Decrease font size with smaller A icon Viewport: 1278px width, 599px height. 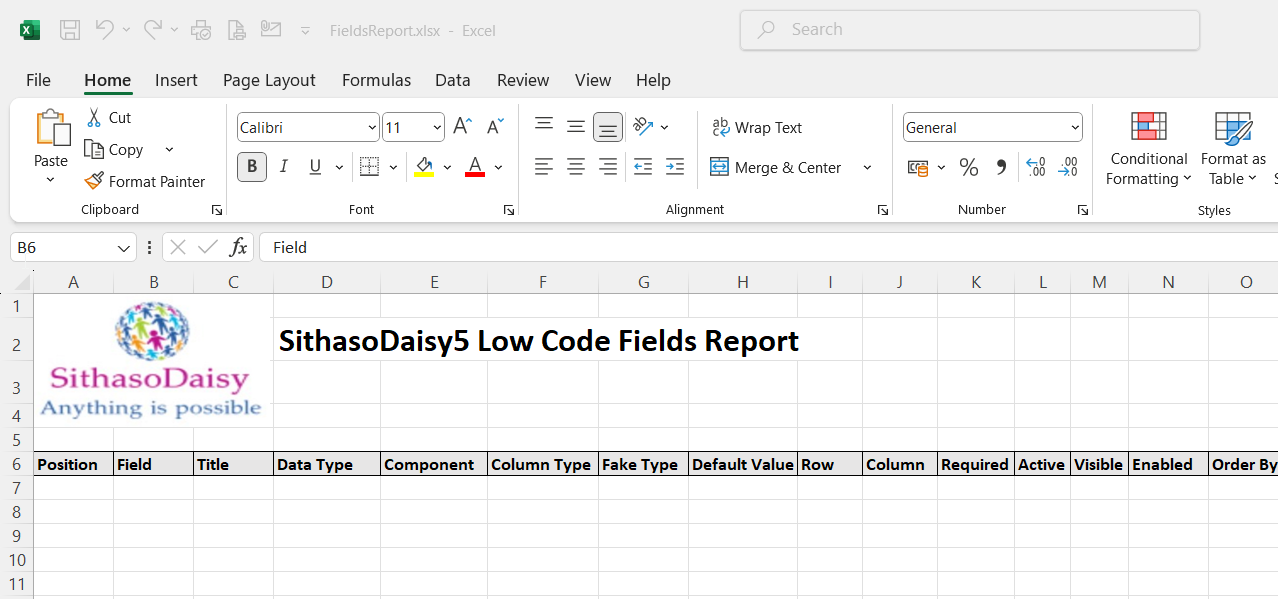pyautogui.click(x=495, y=126)
